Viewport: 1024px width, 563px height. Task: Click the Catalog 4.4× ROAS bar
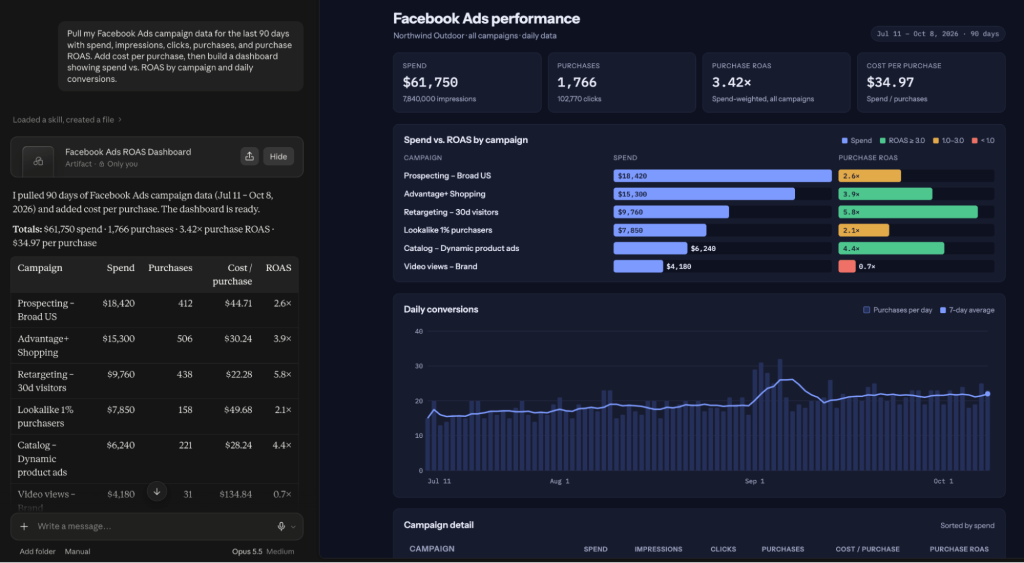(x=891, y=248)
